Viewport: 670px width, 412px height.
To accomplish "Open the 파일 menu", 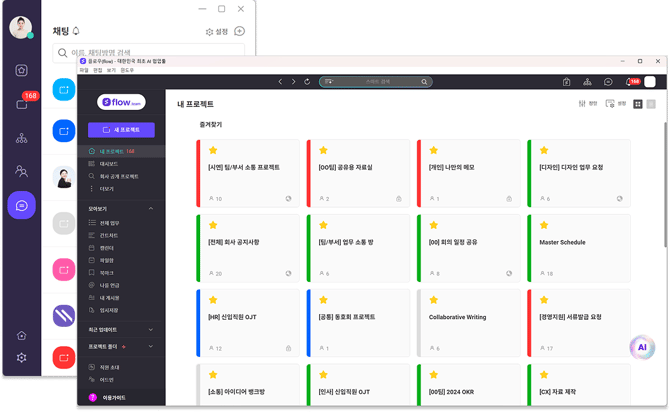I will click(84, 70).
